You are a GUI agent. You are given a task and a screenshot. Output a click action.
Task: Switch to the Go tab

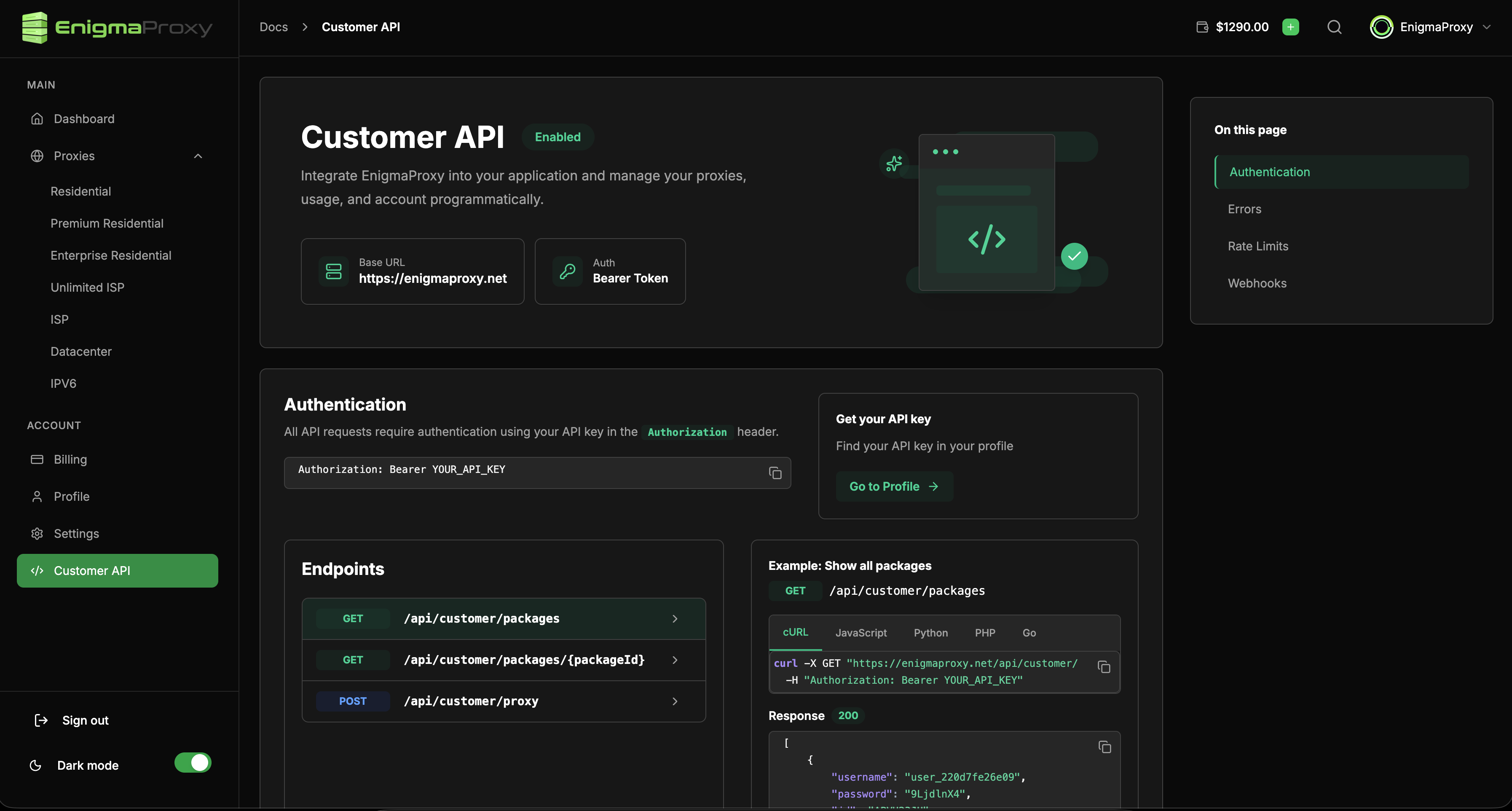1029,632
